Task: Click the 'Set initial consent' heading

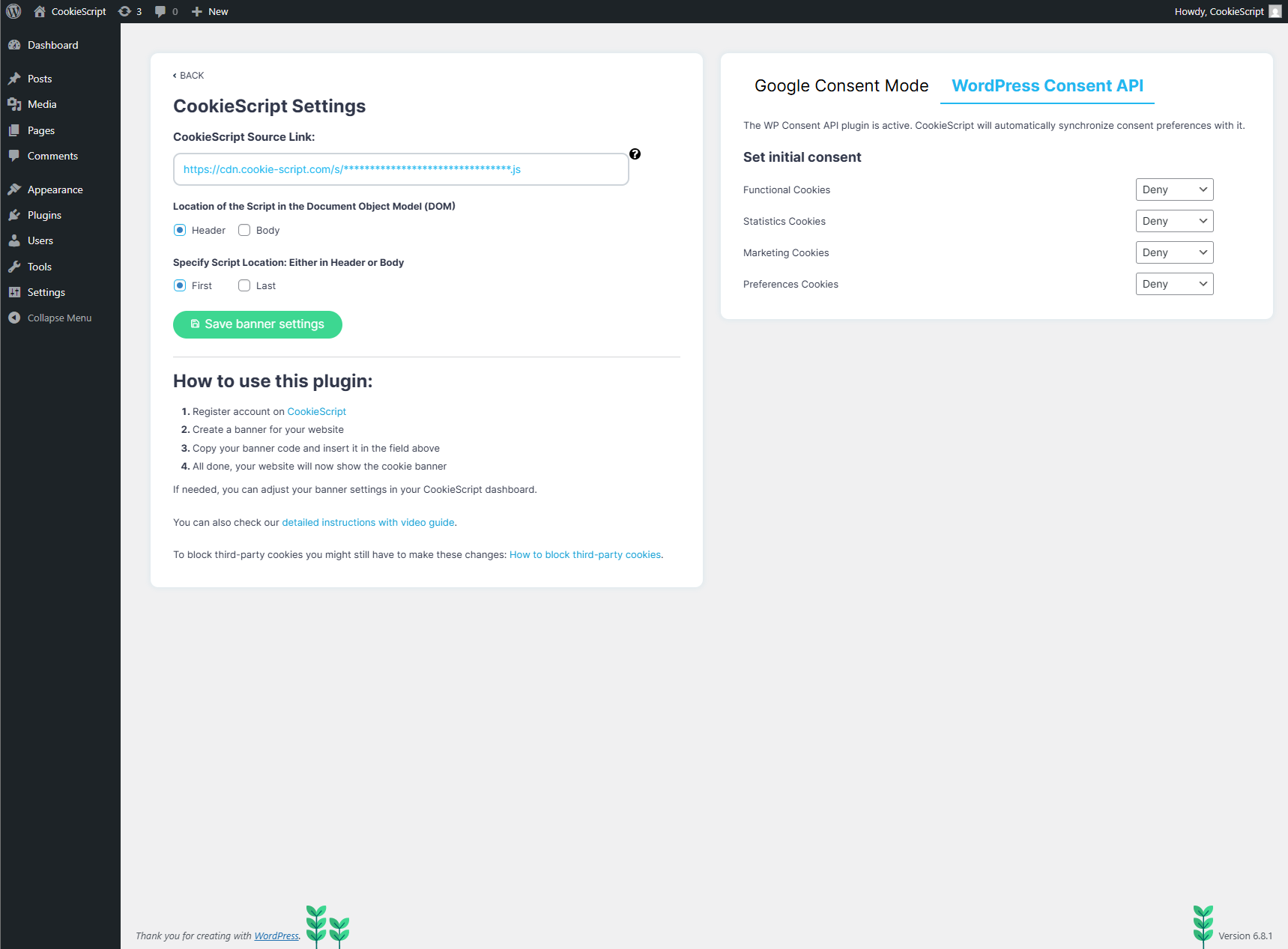Action: [802, 157]
